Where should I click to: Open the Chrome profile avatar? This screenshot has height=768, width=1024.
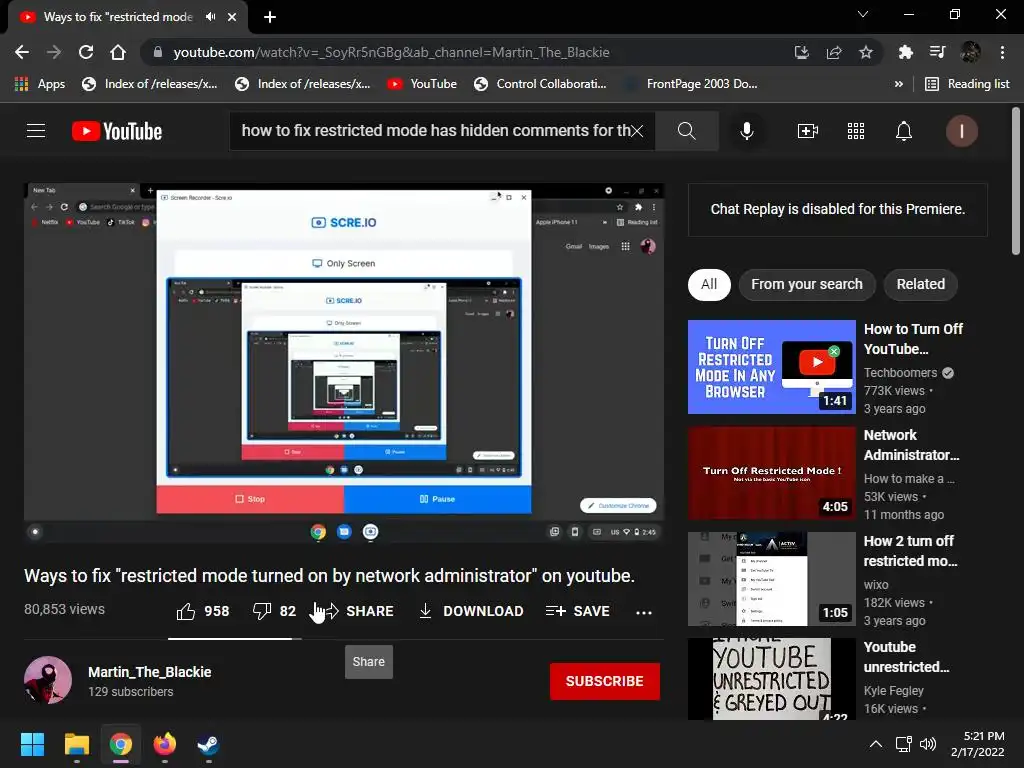click(x=970, y=52)
